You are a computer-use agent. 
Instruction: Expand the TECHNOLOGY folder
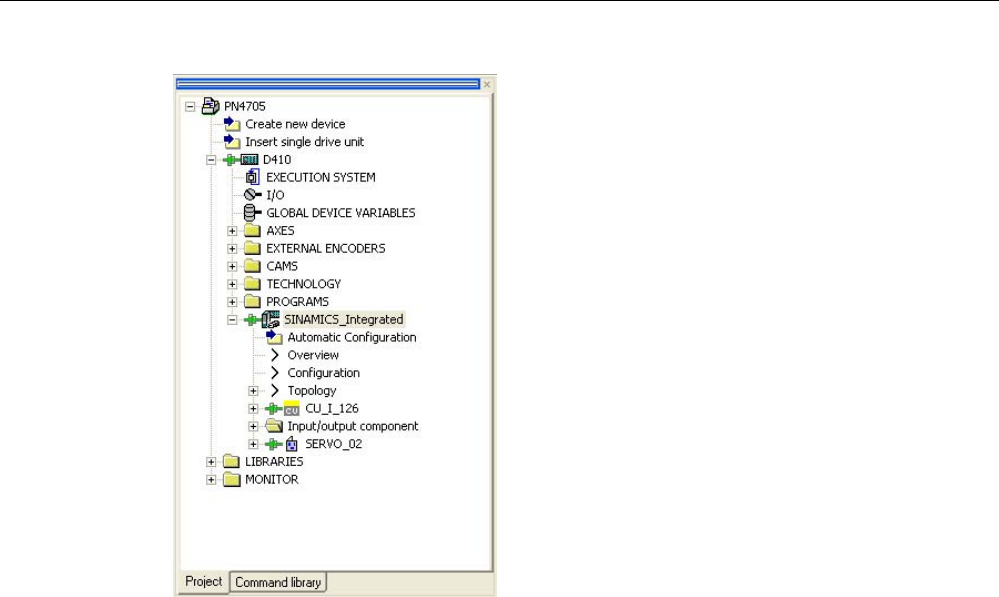232,284
